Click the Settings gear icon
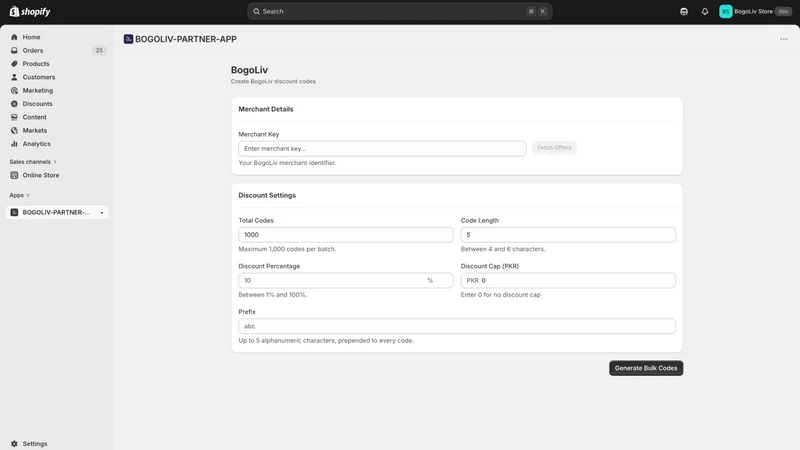Screen dimensions: 800x450 pyautogui.click(x=14, y=444)
